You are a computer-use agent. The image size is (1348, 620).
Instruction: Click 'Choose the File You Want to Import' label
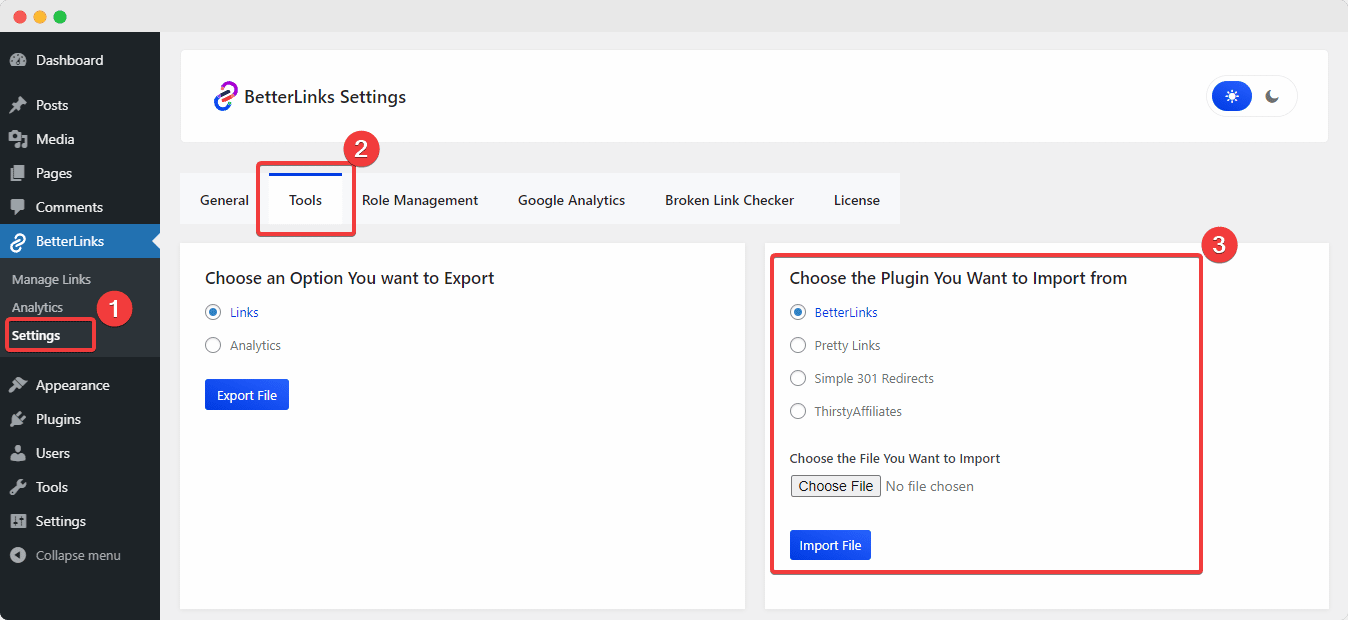click(895, 458)
